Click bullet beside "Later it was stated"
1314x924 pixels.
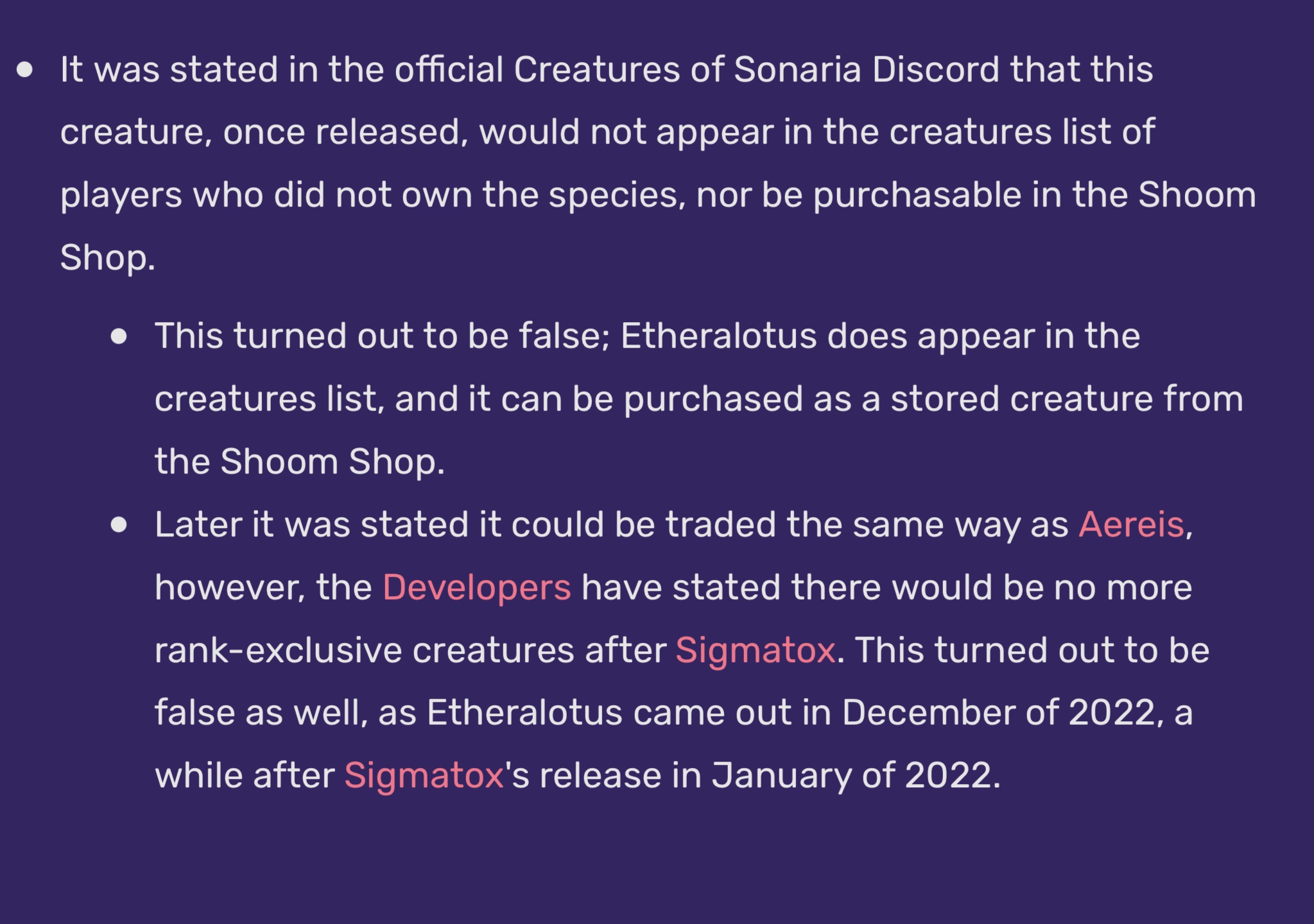119,525
